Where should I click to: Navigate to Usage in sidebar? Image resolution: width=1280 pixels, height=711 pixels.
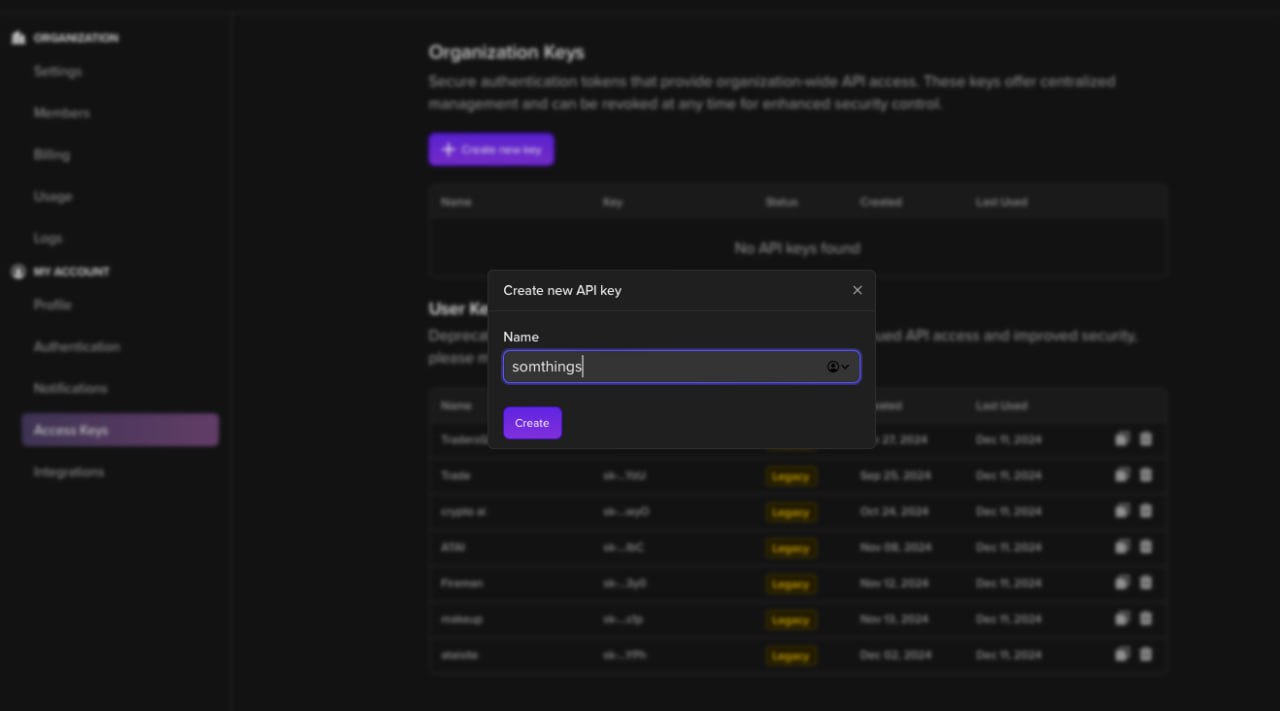point(53,197)
